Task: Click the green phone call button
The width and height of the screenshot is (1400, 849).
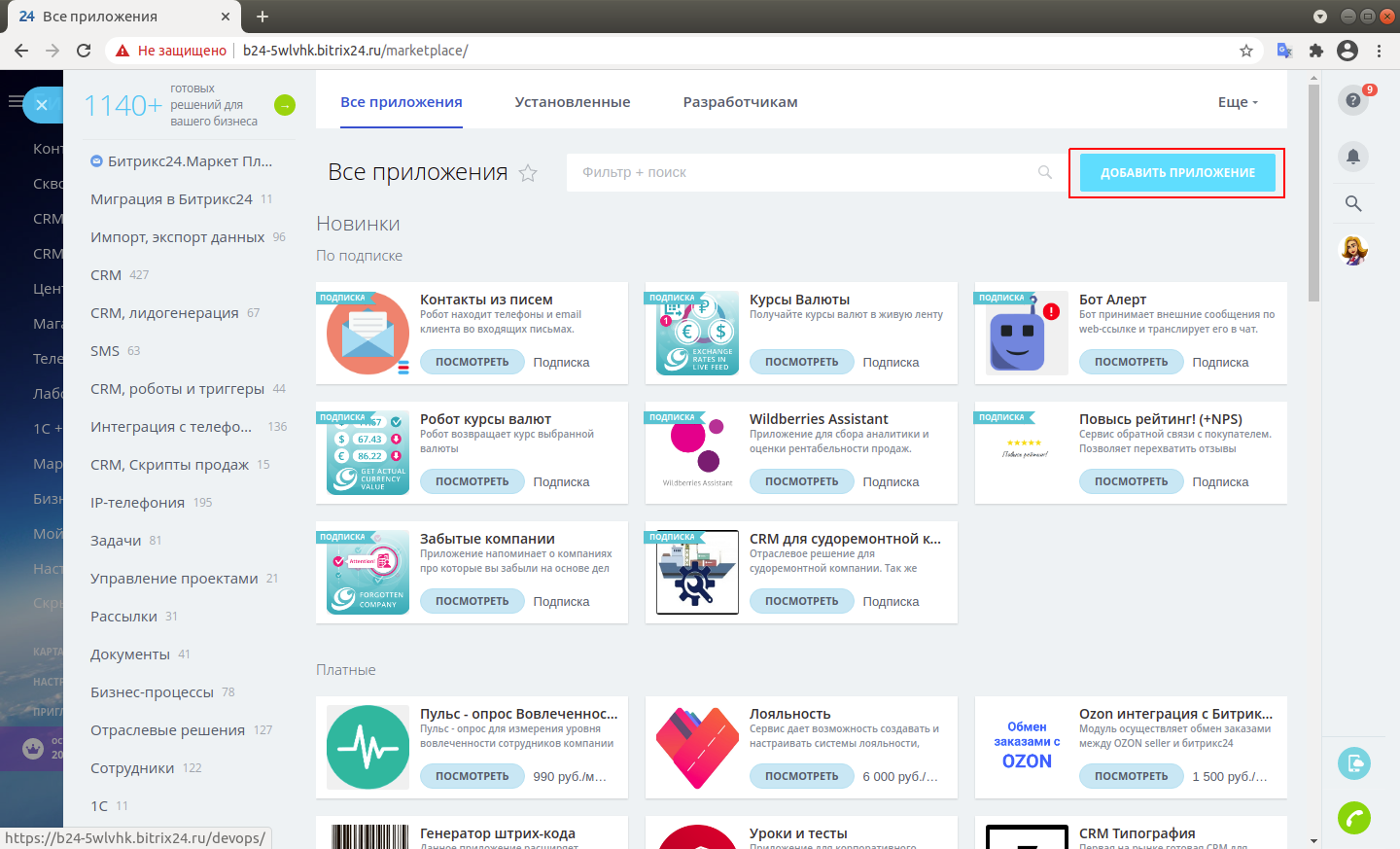Action: [x=1353, y=818]
